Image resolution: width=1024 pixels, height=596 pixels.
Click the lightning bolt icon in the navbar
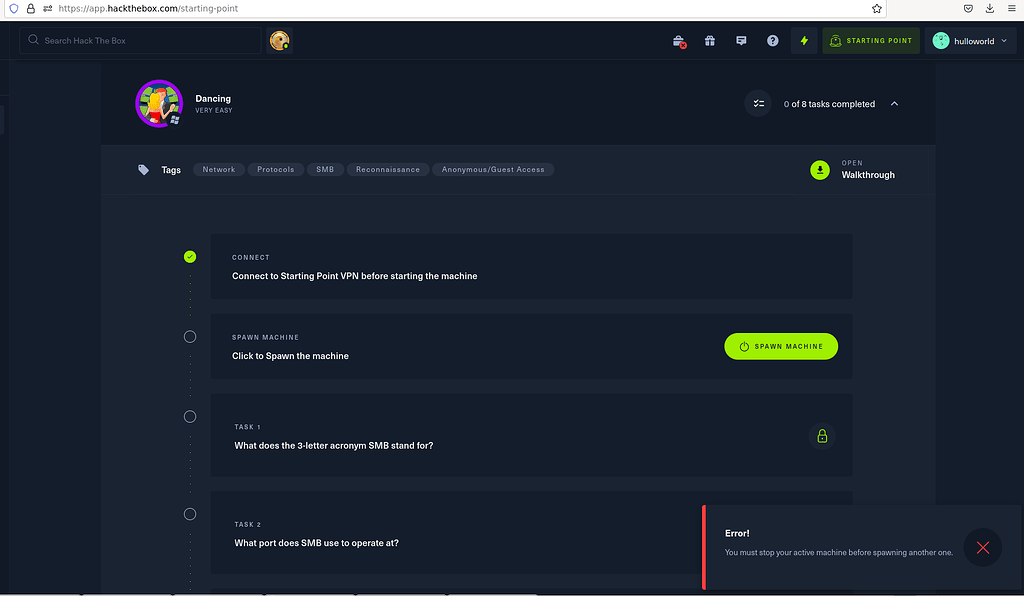point(804,40)
